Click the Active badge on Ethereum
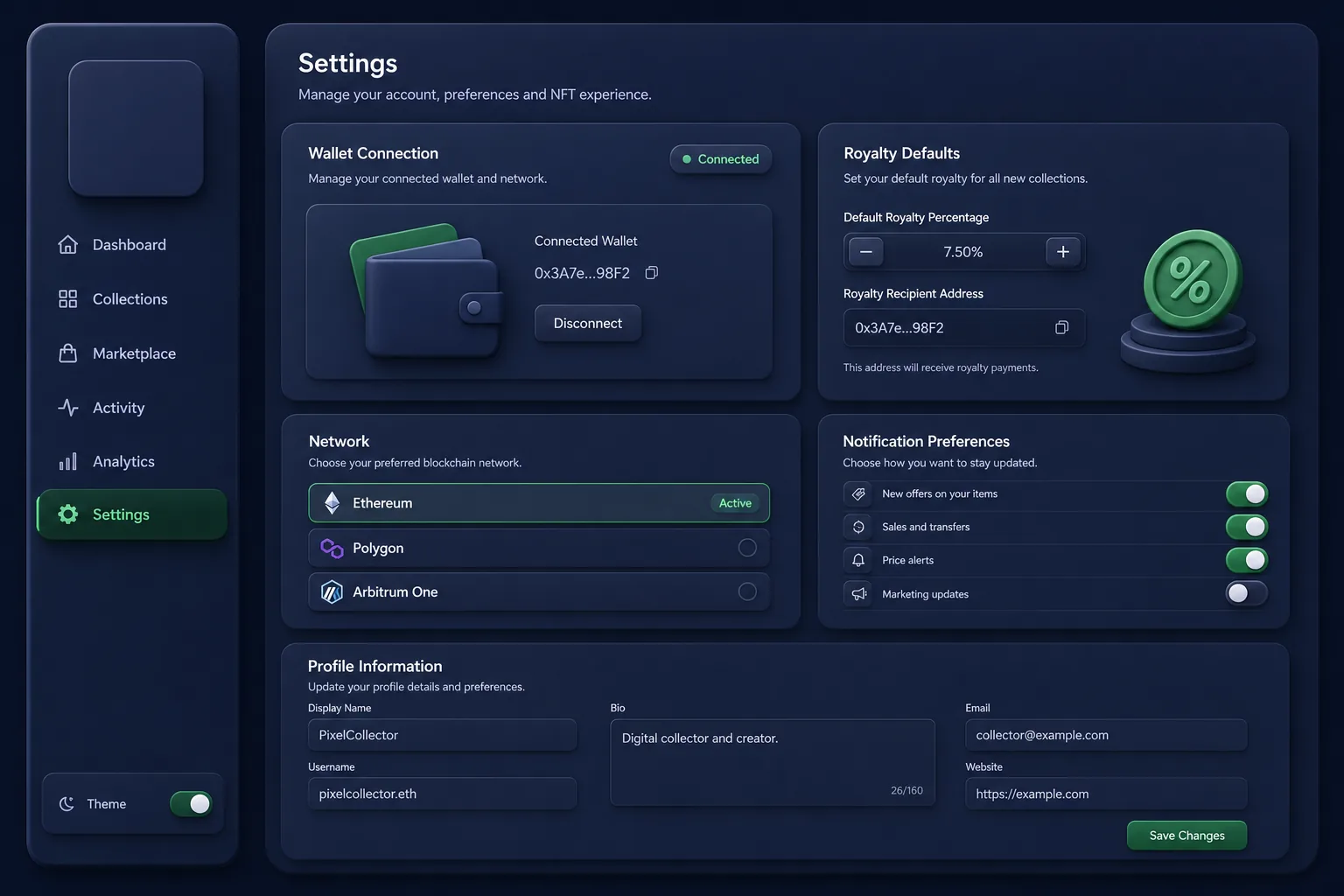The width and height of the screenshot is (1344, 896). pos(735,503)
